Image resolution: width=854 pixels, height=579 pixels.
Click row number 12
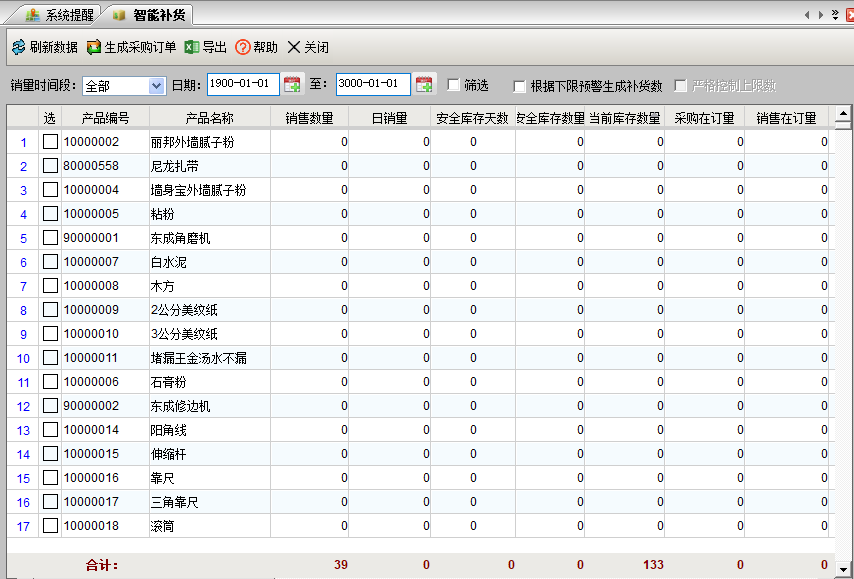(x=23, y=406)
